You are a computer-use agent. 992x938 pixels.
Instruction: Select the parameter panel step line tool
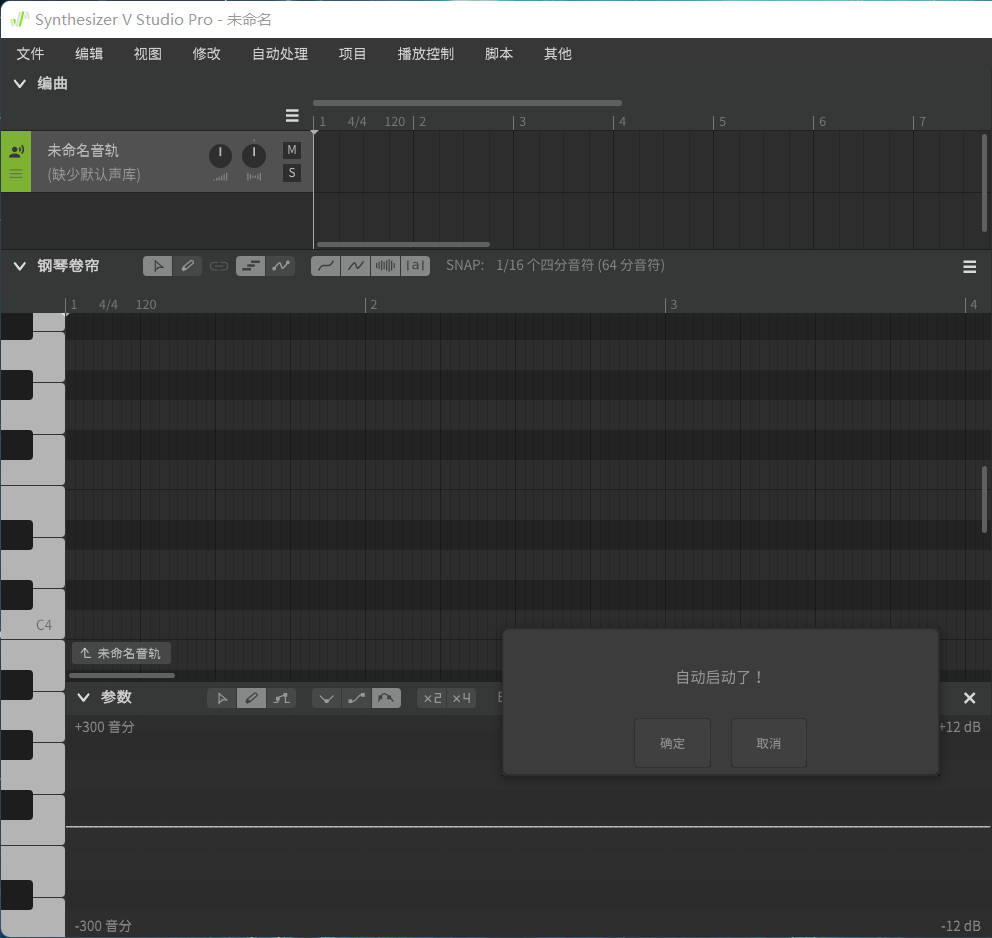(281, 698)
